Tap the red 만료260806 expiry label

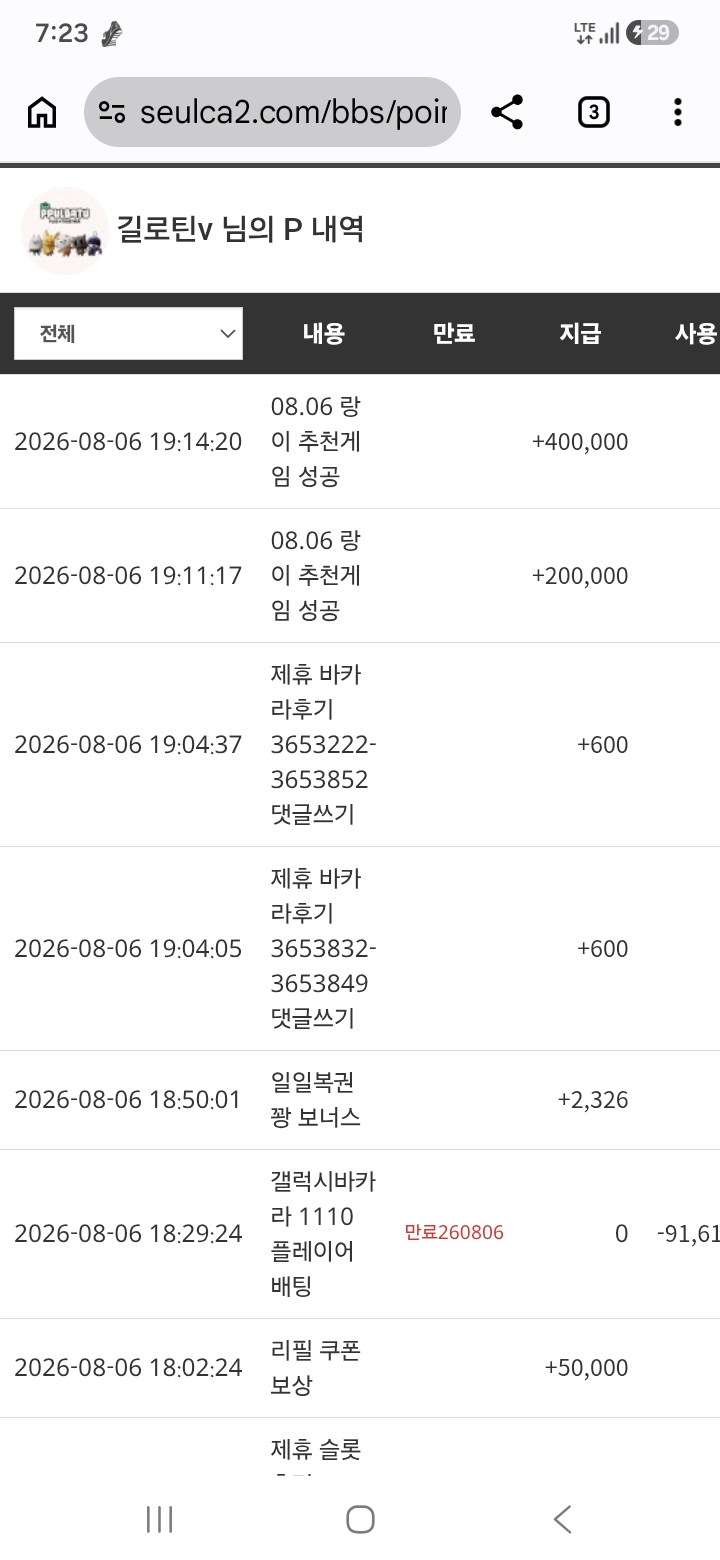454,1233
